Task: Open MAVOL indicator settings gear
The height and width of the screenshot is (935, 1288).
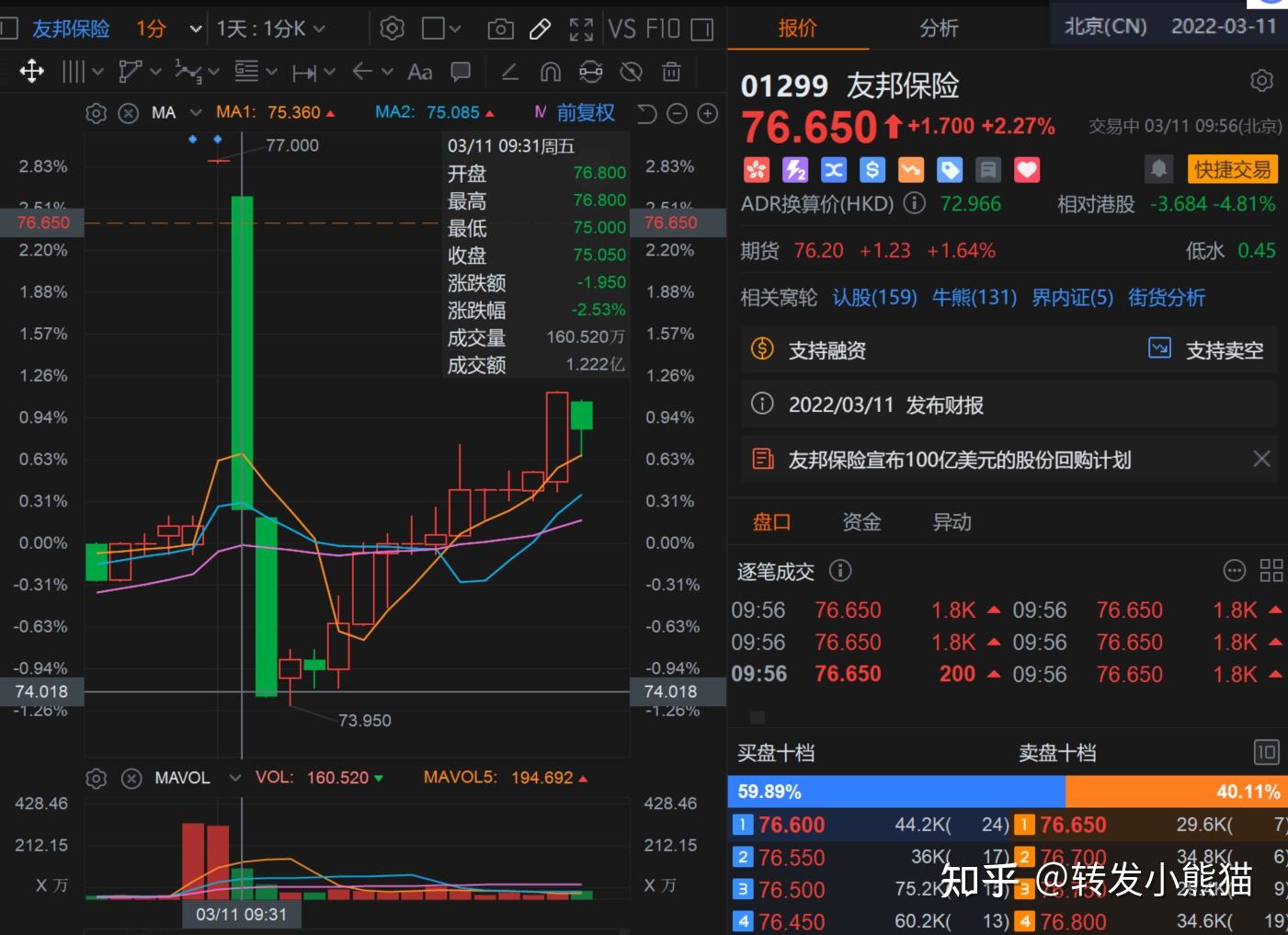Action: pyautogui.click(x=97, y=779)
